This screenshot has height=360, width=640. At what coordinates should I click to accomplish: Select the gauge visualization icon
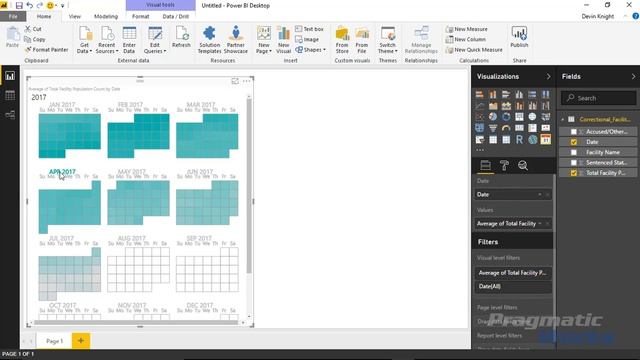pos(506,128)
